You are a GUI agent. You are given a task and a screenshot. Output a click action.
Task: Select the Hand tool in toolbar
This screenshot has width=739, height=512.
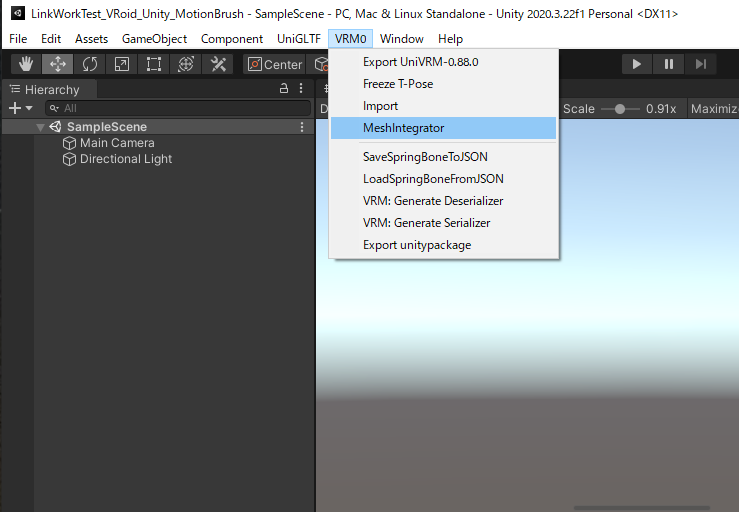coord(26,64)
